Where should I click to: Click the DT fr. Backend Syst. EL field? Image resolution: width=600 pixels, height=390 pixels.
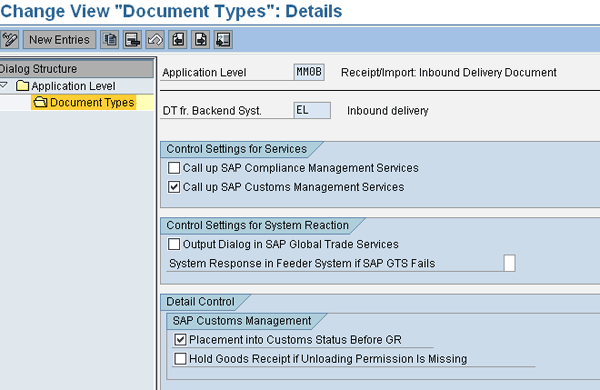point(312,110)
